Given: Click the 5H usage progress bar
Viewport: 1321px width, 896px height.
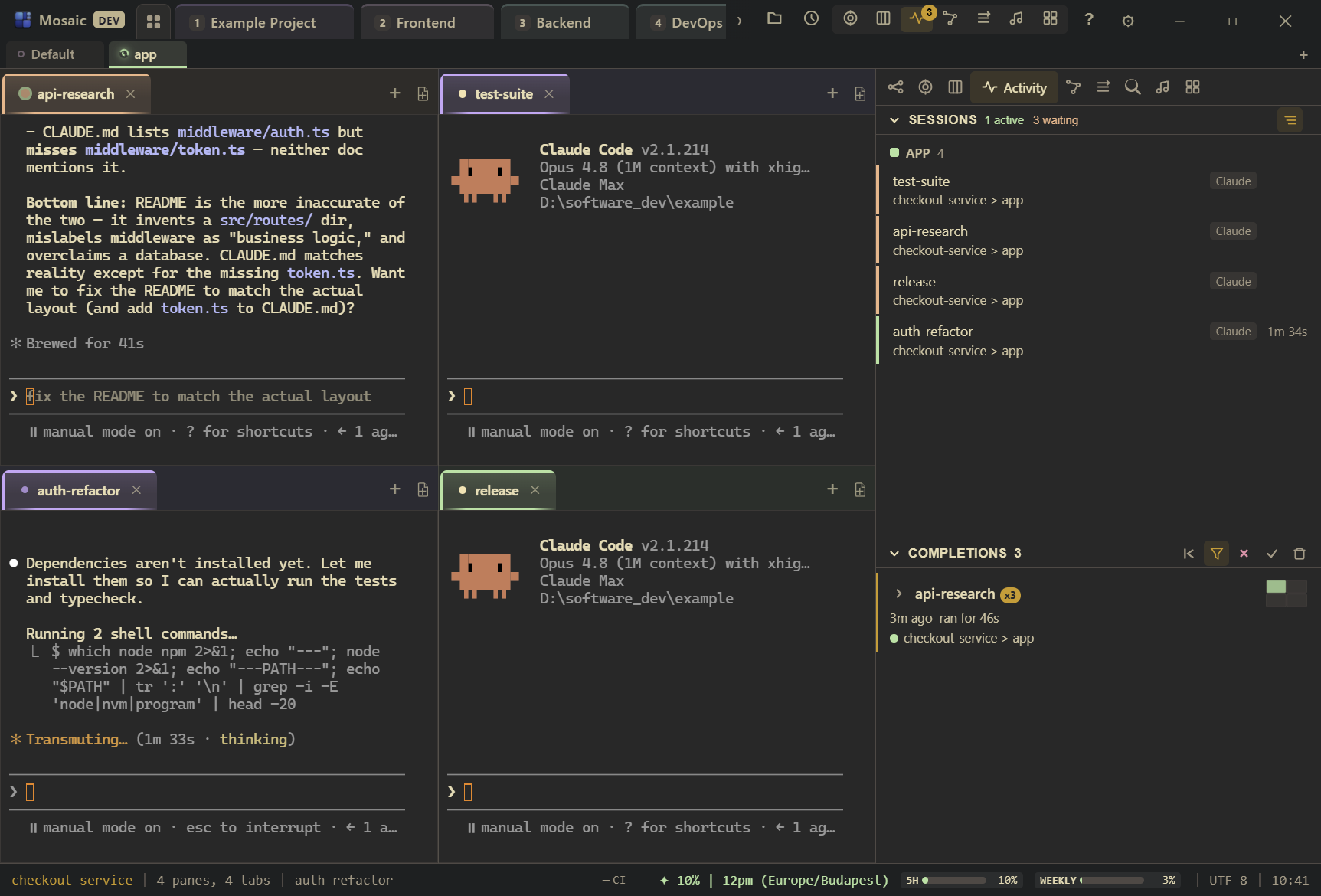Looking at the screenshot, I should pos(953,881).
